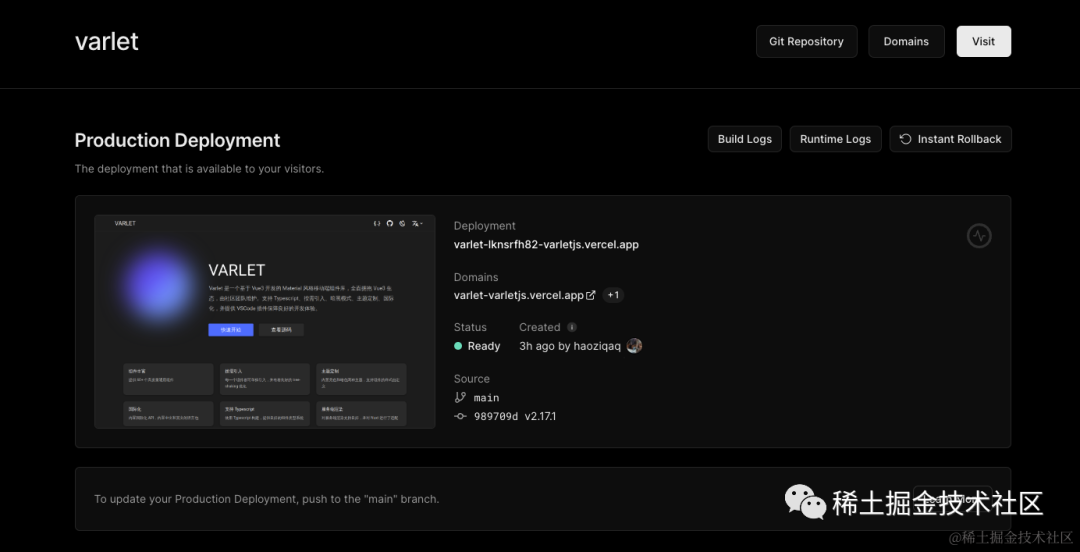
Task: Click the git branch icon beside main
Action: tap(460, 398)
